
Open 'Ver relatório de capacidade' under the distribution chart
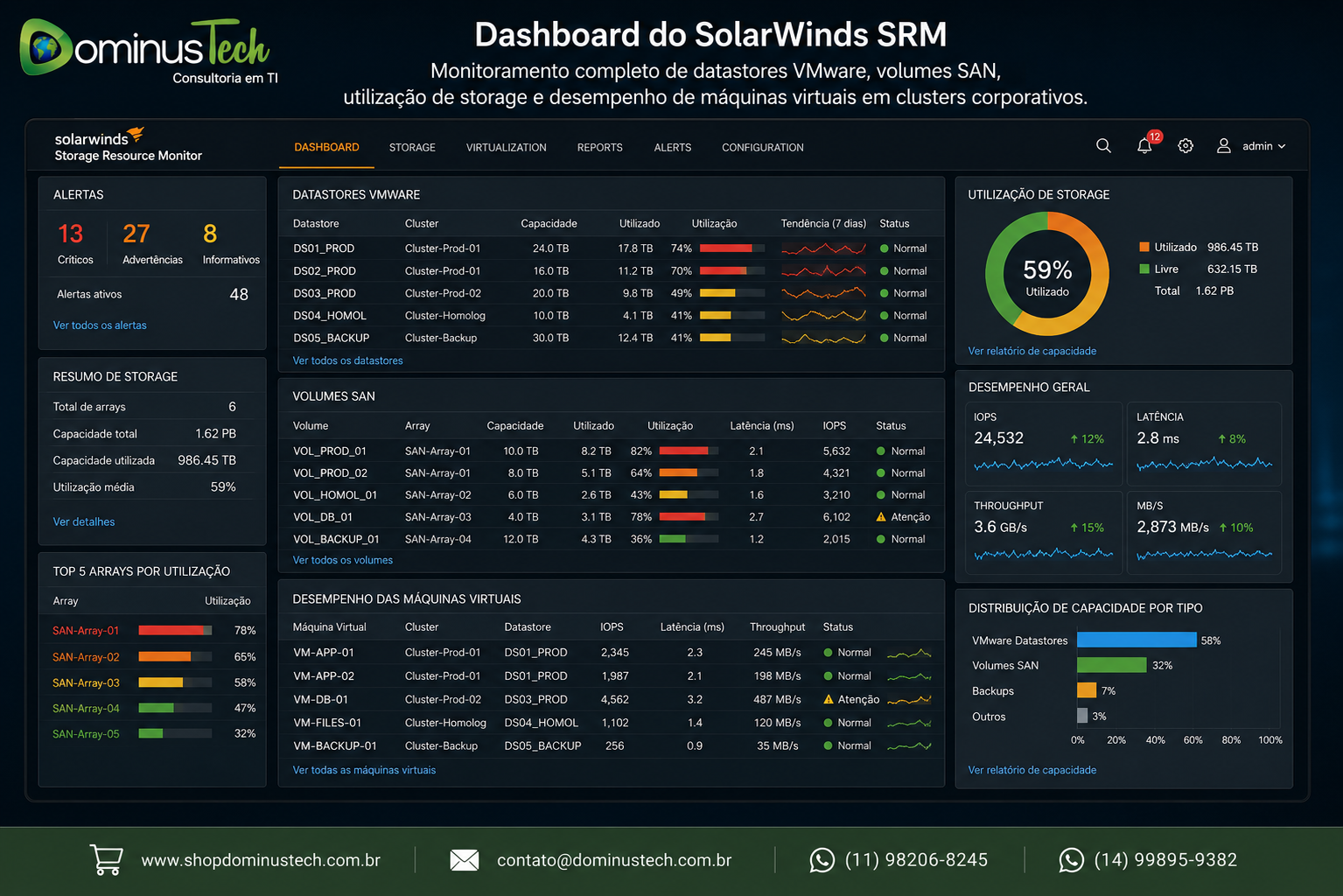(1032, 770)
